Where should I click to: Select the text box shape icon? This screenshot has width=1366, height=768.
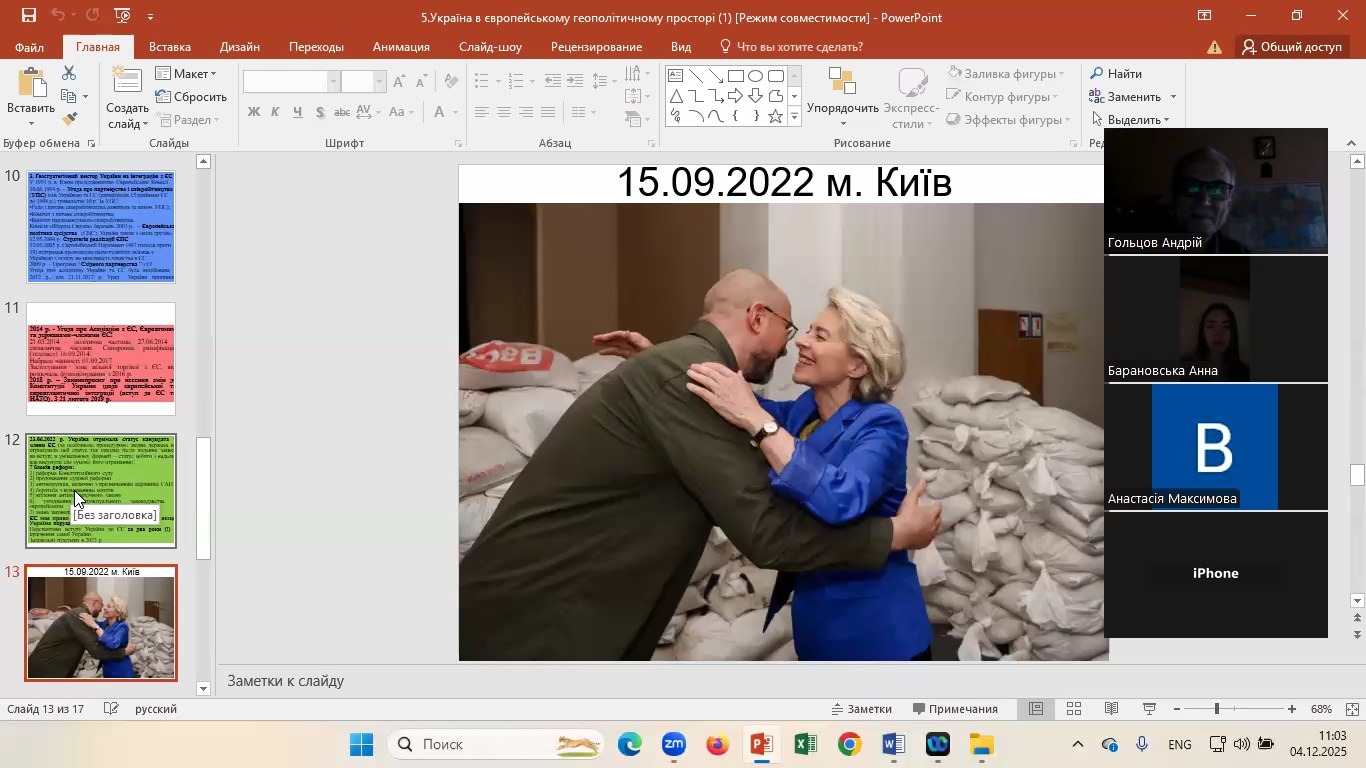coord(676,76)
